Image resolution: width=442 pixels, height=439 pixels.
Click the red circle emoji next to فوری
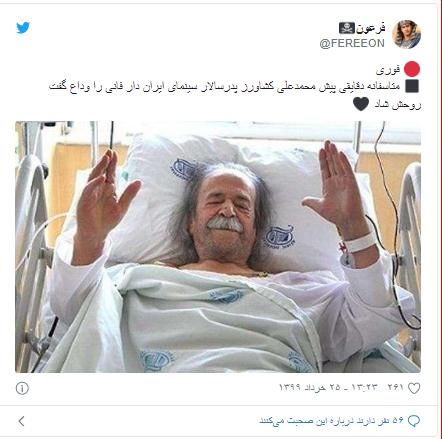[x=412, y=70]
